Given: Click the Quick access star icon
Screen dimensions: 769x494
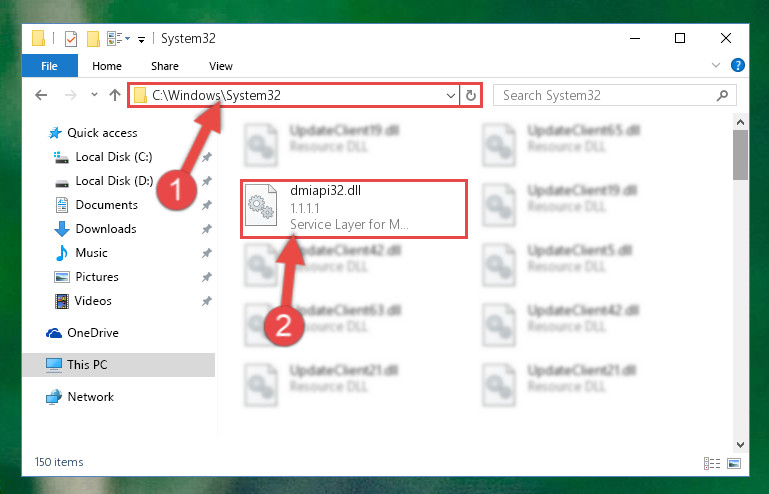Looking at the screenshot, I should pyautogui.click(x=55, y=133).
